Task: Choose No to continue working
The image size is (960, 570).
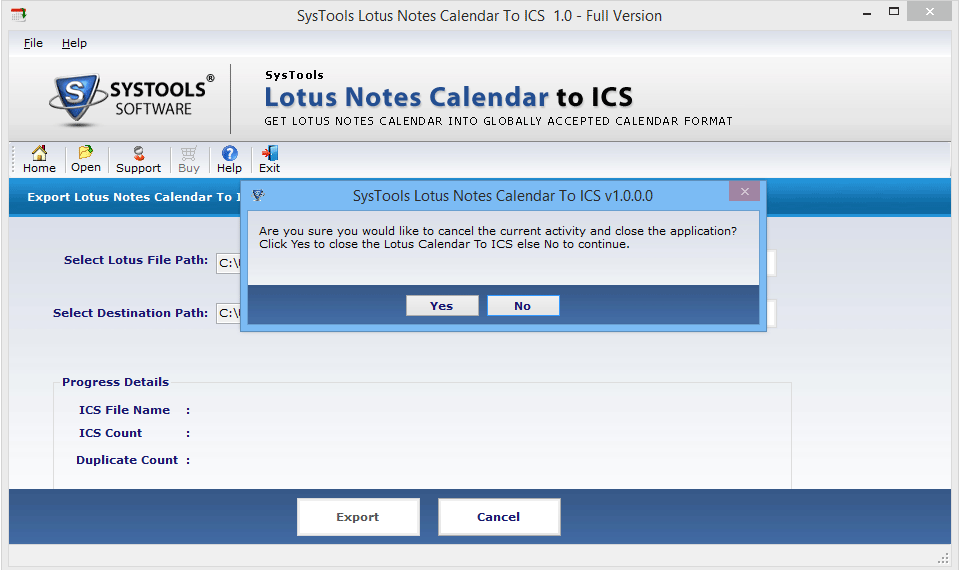Action: coord(523,306)
